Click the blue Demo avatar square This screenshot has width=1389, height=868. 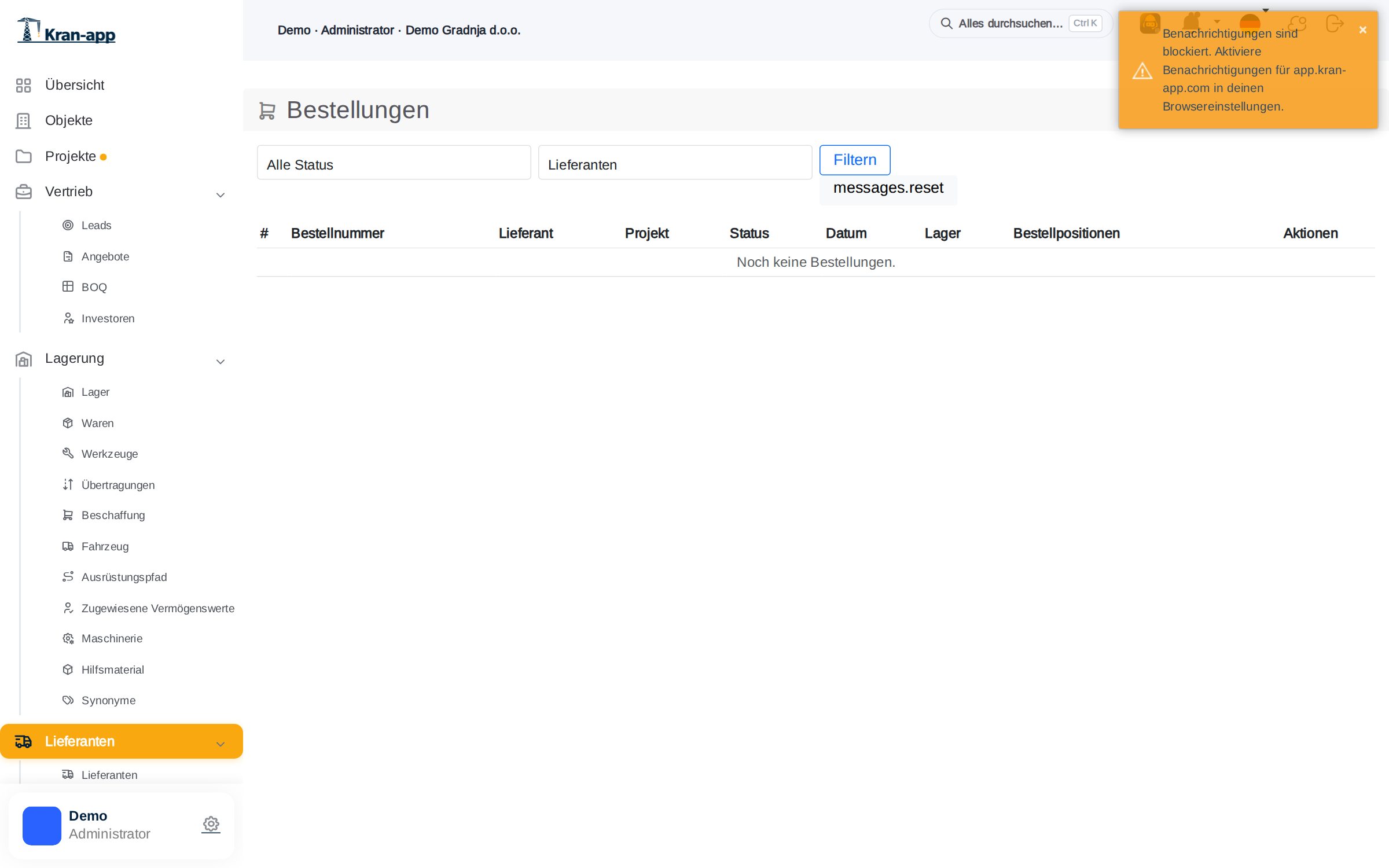pos(42,826)
